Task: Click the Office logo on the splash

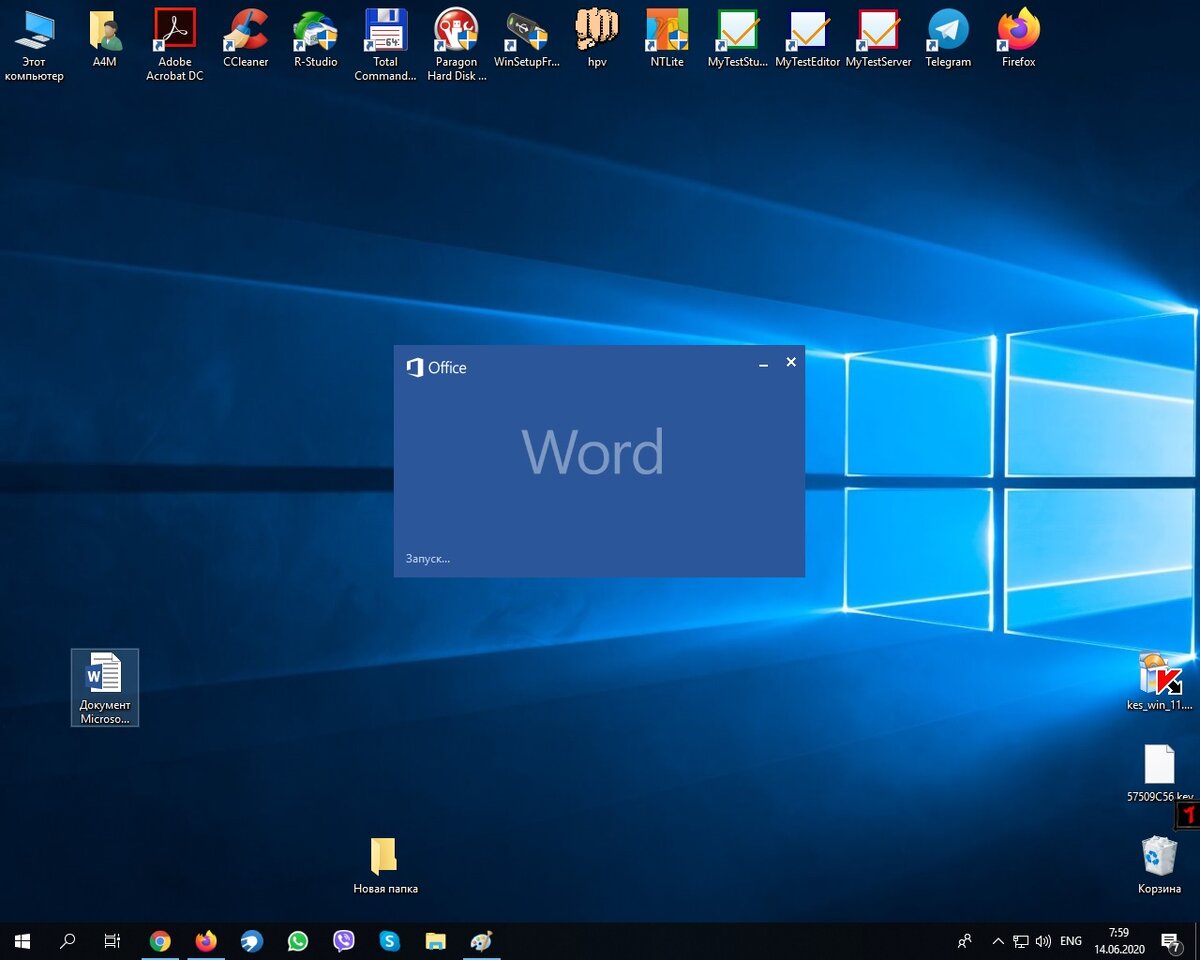Action: 436,368
